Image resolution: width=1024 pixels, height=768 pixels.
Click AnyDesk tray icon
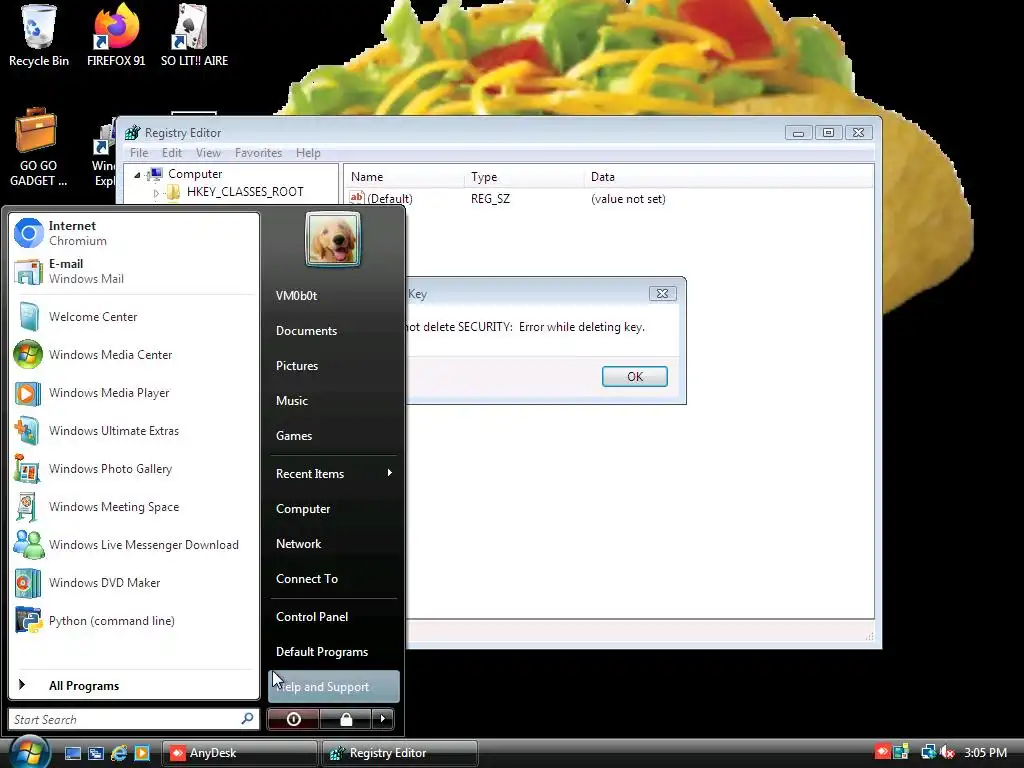(x=882, y=752)
